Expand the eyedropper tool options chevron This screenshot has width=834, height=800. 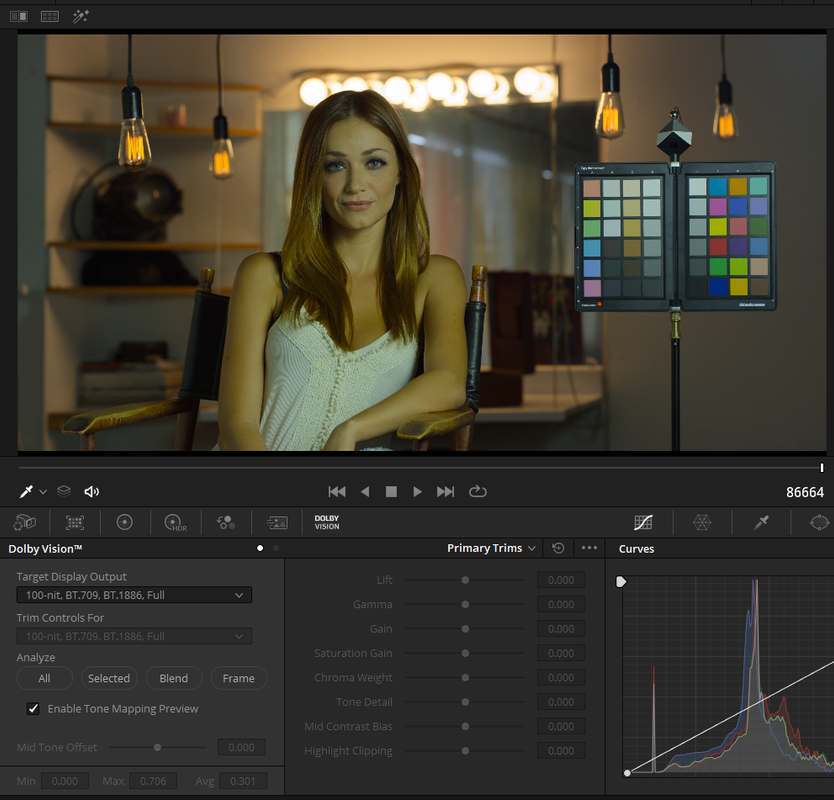43,492
